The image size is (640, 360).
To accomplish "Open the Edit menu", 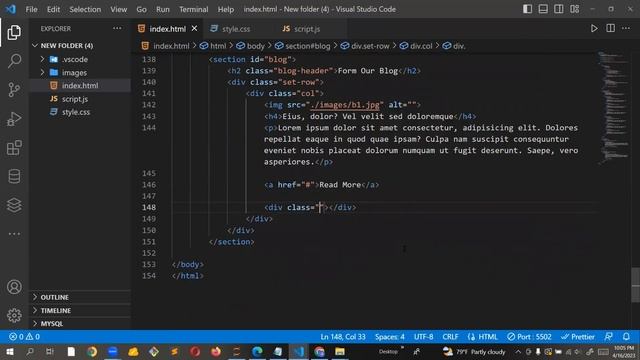I will click(x=53, y=9).
